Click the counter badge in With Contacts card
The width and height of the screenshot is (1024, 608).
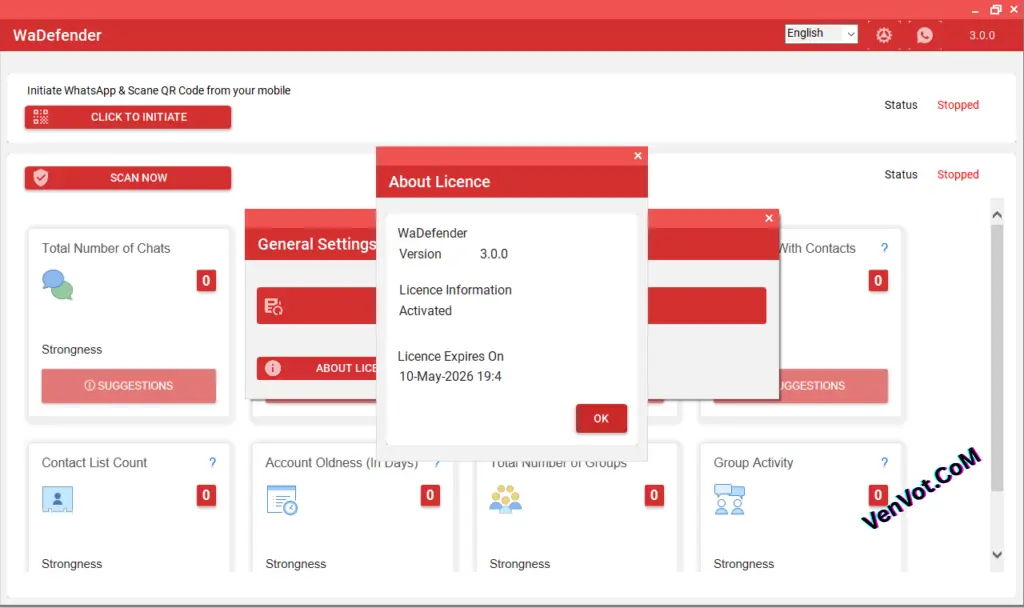(x=878, y=281)
